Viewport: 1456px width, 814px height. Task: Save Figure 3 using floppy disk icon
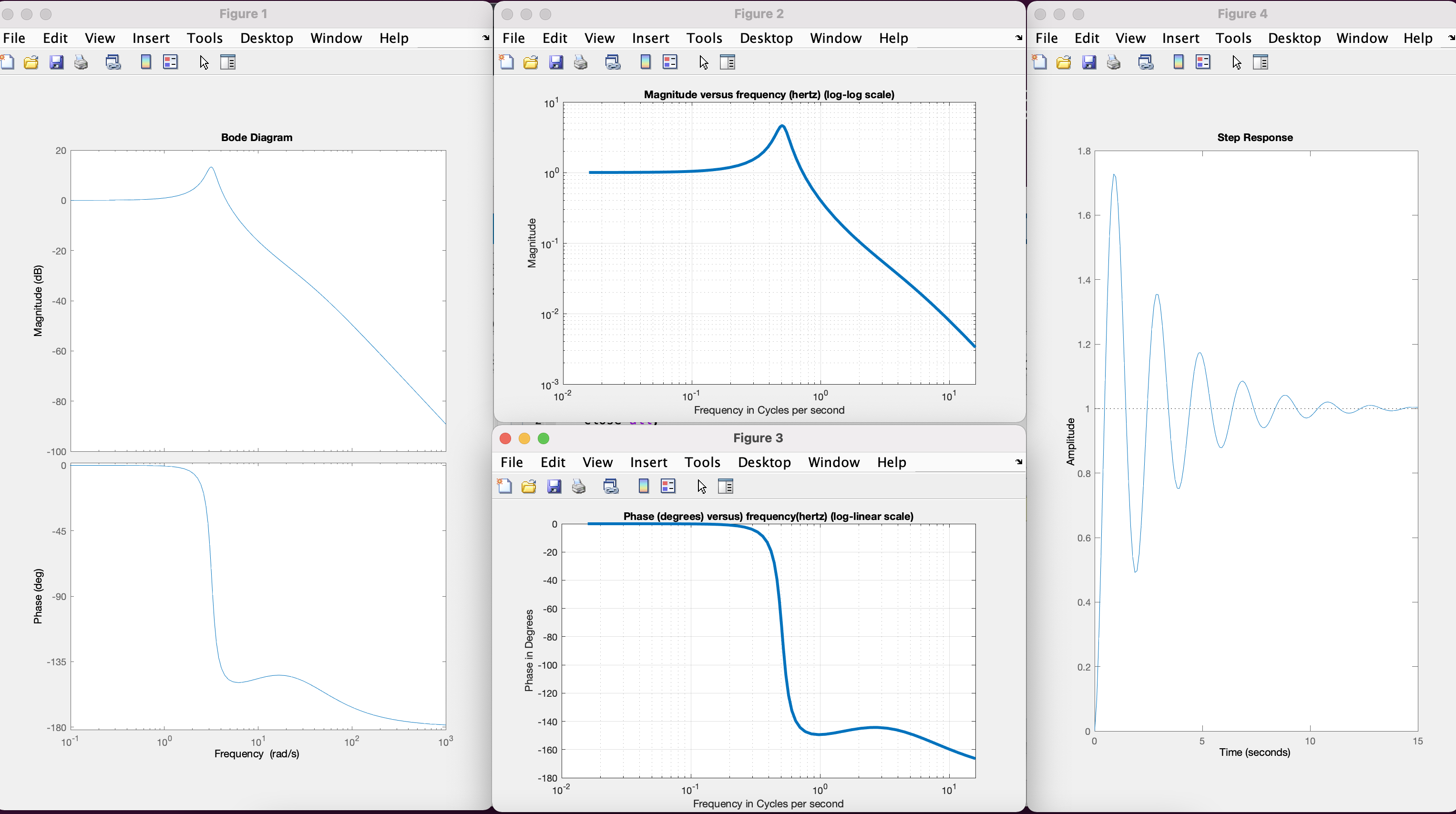coord(554,487)
